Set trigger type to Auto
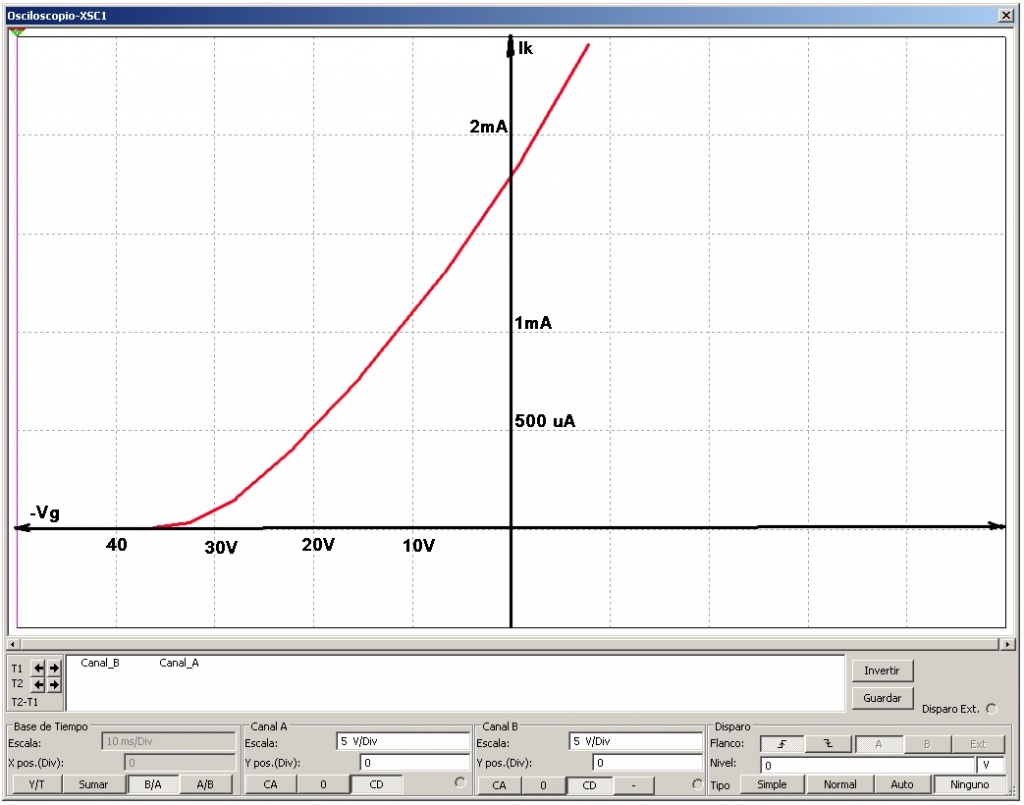 [x=902, y=785]
